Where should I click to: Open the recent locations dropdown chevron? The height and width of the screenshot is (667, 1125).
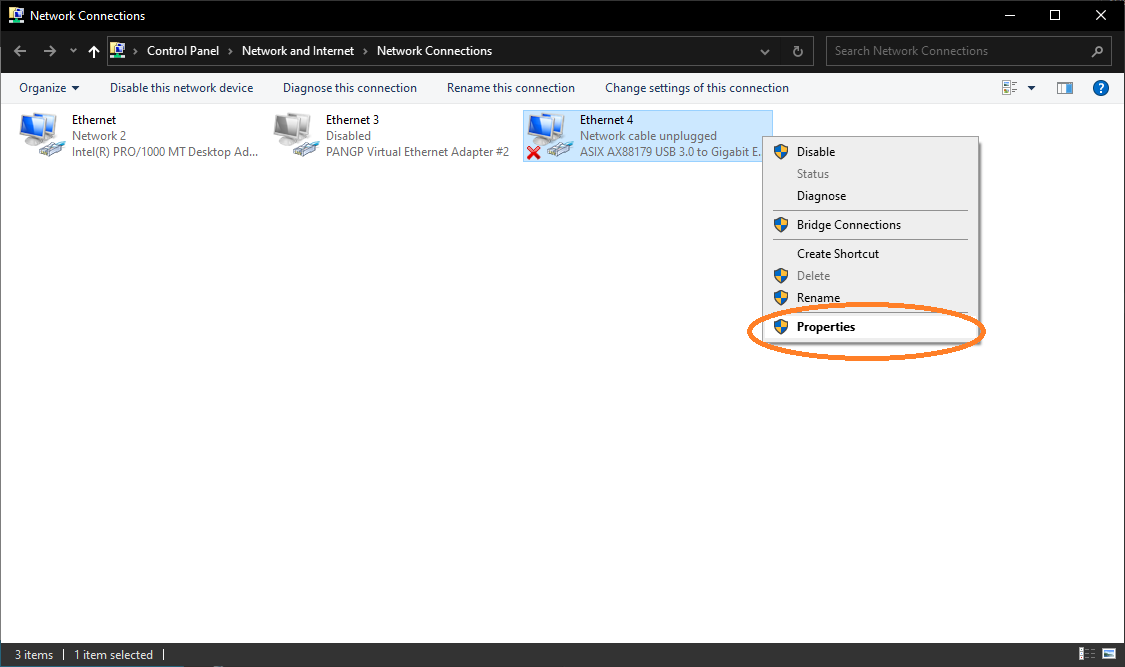[x=73, y=51]
